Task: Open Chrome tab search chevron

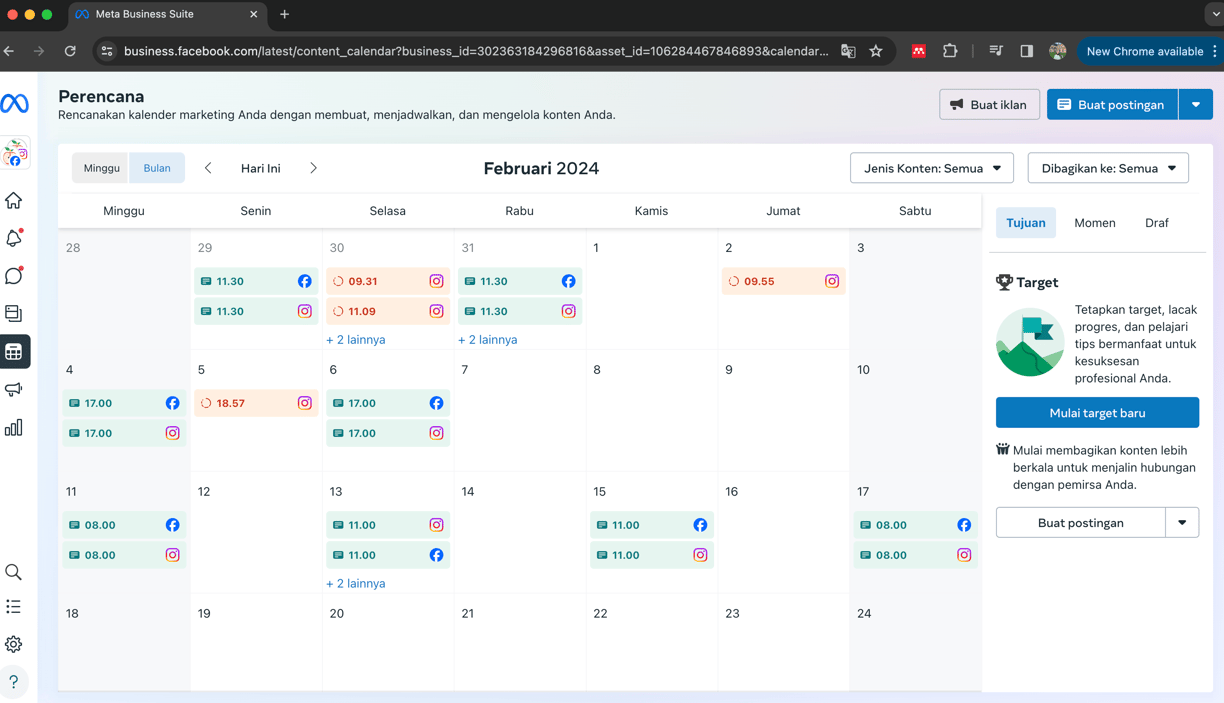Action: tap(1215, 14)
